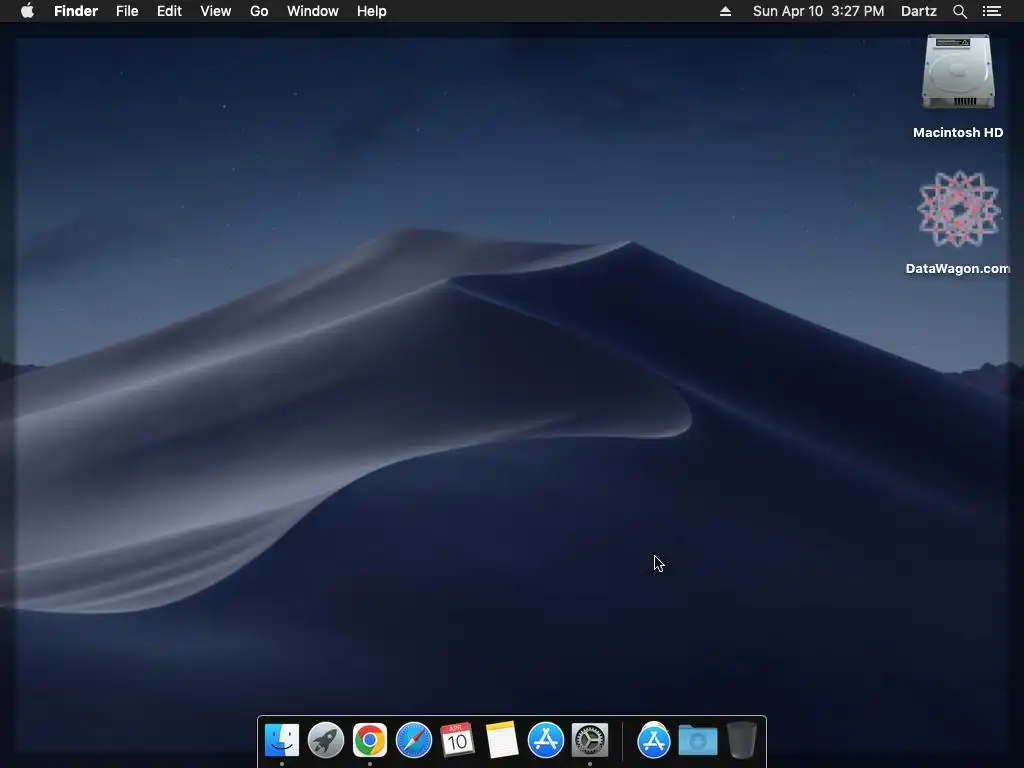Open the View menu
The width and height of the screenshot is (1024, 768).
(216, 11)
